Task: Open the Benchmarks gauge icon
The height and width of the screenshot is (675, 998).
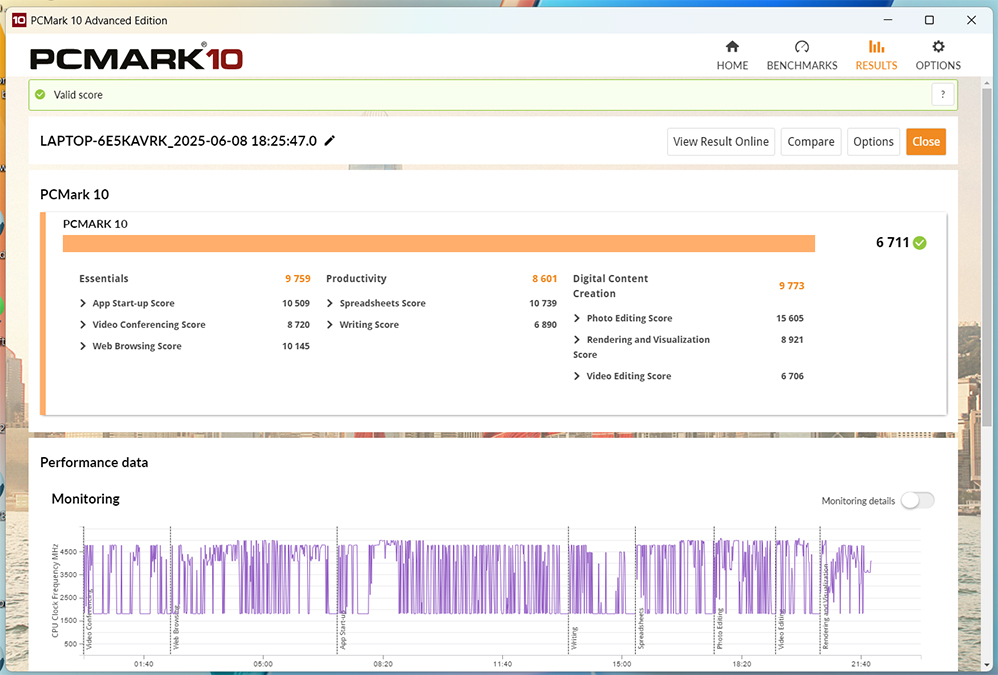Action: click(x=801, y=46)
